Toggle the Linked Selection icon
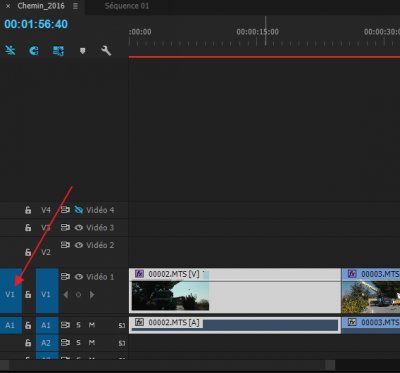Screen dimensions: 400x373 click(x=58, y=51)
